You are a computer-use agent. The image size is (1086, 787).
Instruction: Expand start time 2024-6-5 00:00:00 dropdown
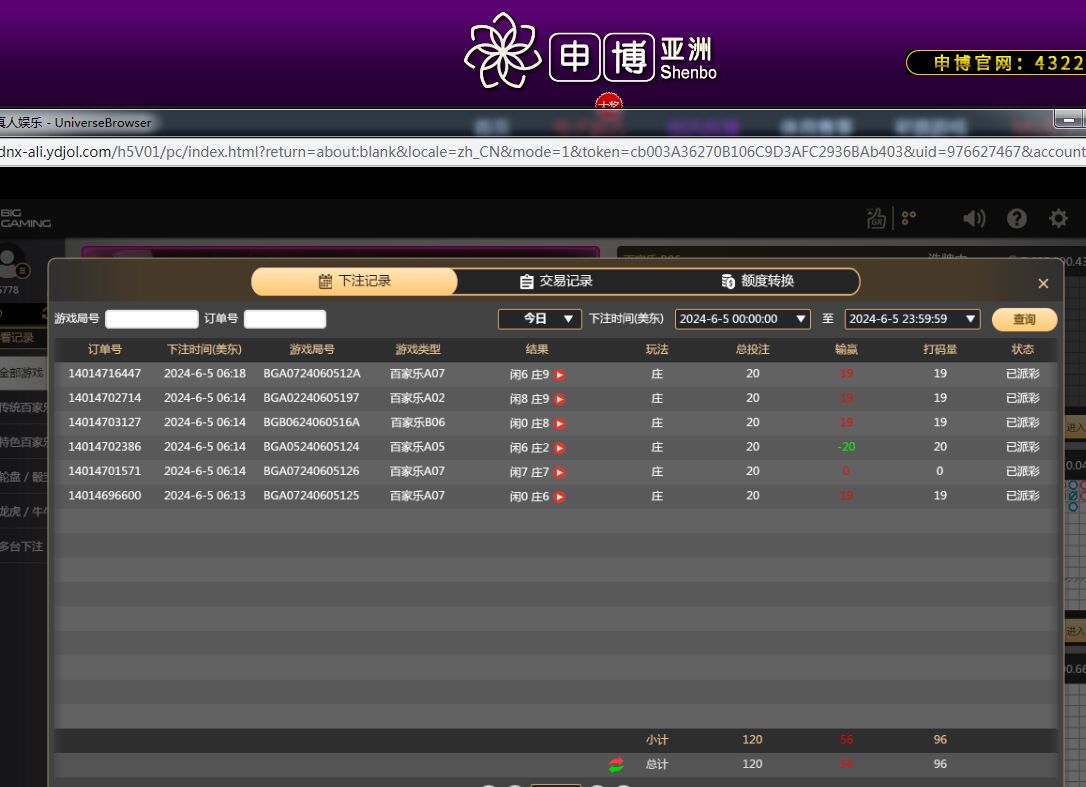[743, 319]
